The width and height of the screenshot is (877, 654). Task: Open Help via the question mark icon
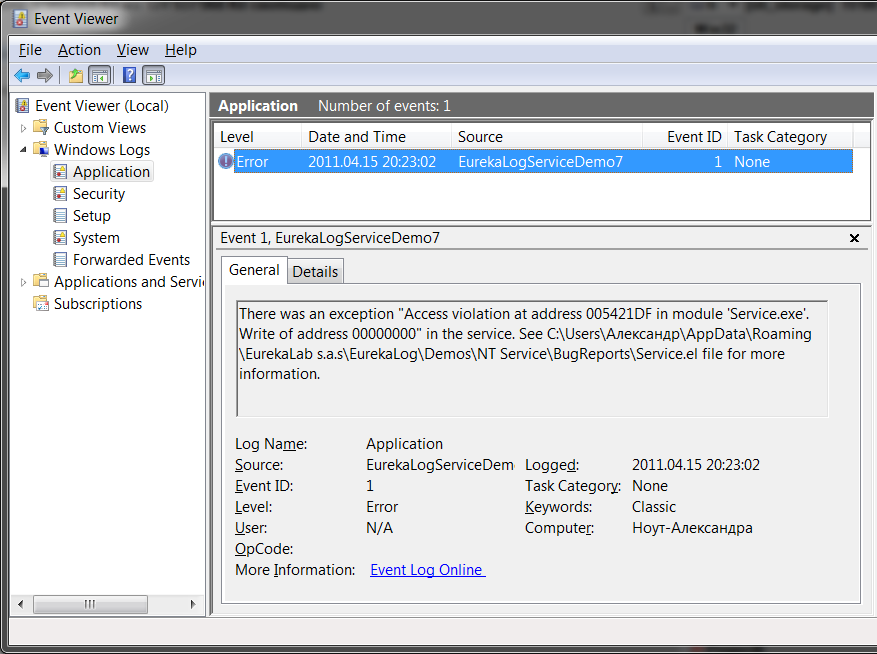pyautogui.click(x=129, y=75)
